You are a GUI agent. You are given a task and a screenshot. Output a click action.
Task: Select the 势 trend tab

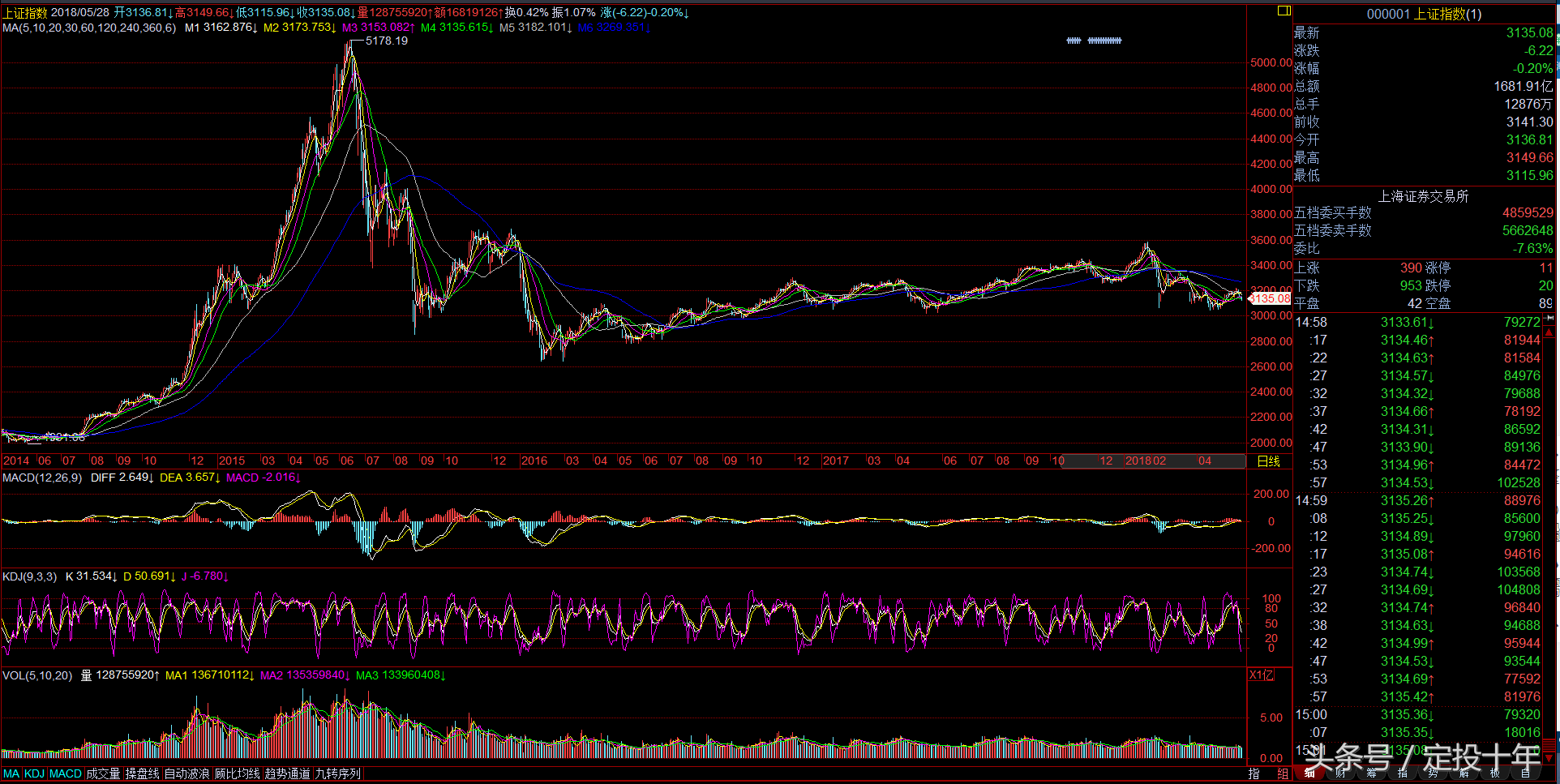click(x=1432, y=773)
